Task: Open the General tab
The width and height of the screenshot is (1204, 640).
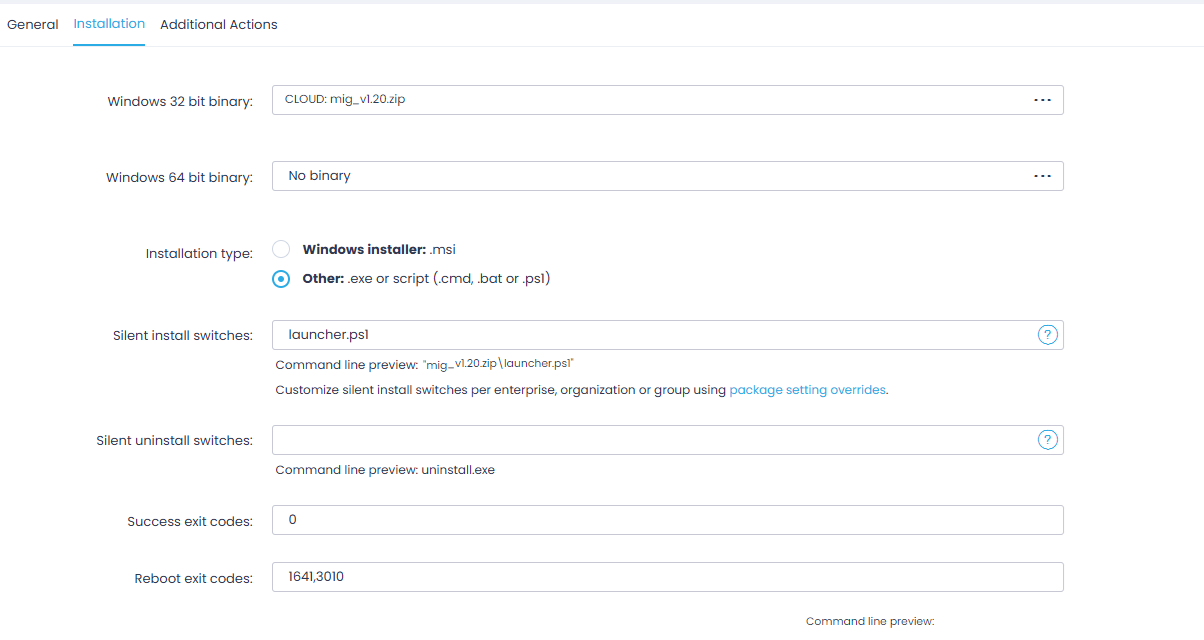Action: 33,24
